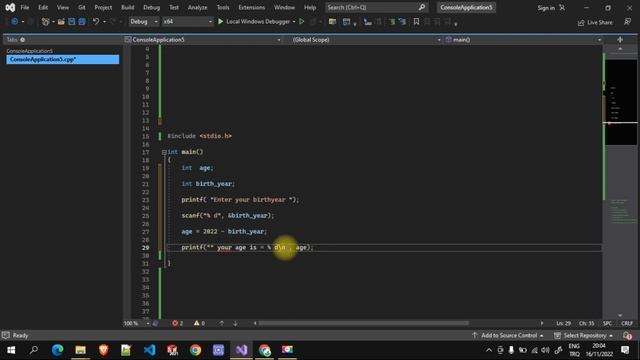Open the Tools menu
The image size is (640, 360).
coord(223,7)
